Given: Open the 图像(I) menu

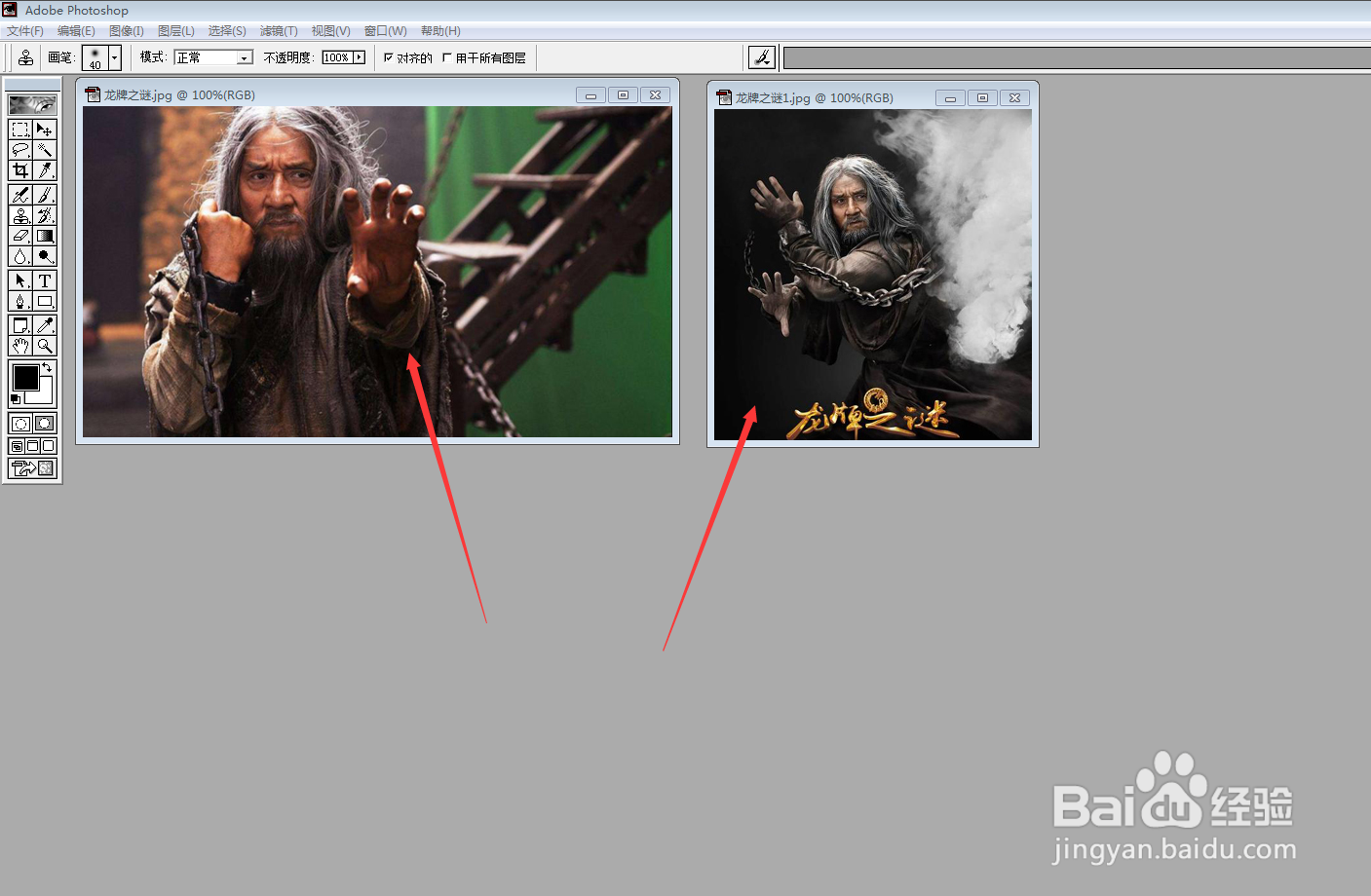Looking at the screenshot, I should (x=127, y=31).
